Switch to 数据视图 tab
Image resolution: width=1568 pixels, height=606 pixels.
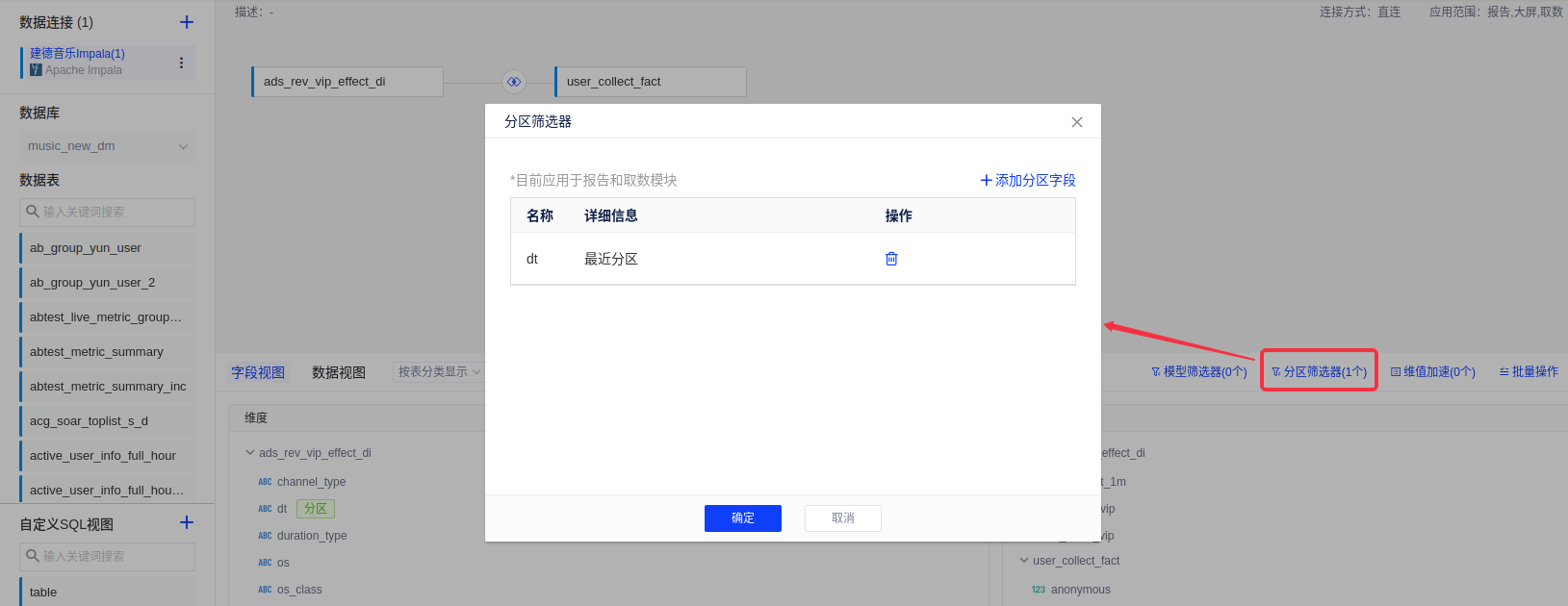[339, 372]
